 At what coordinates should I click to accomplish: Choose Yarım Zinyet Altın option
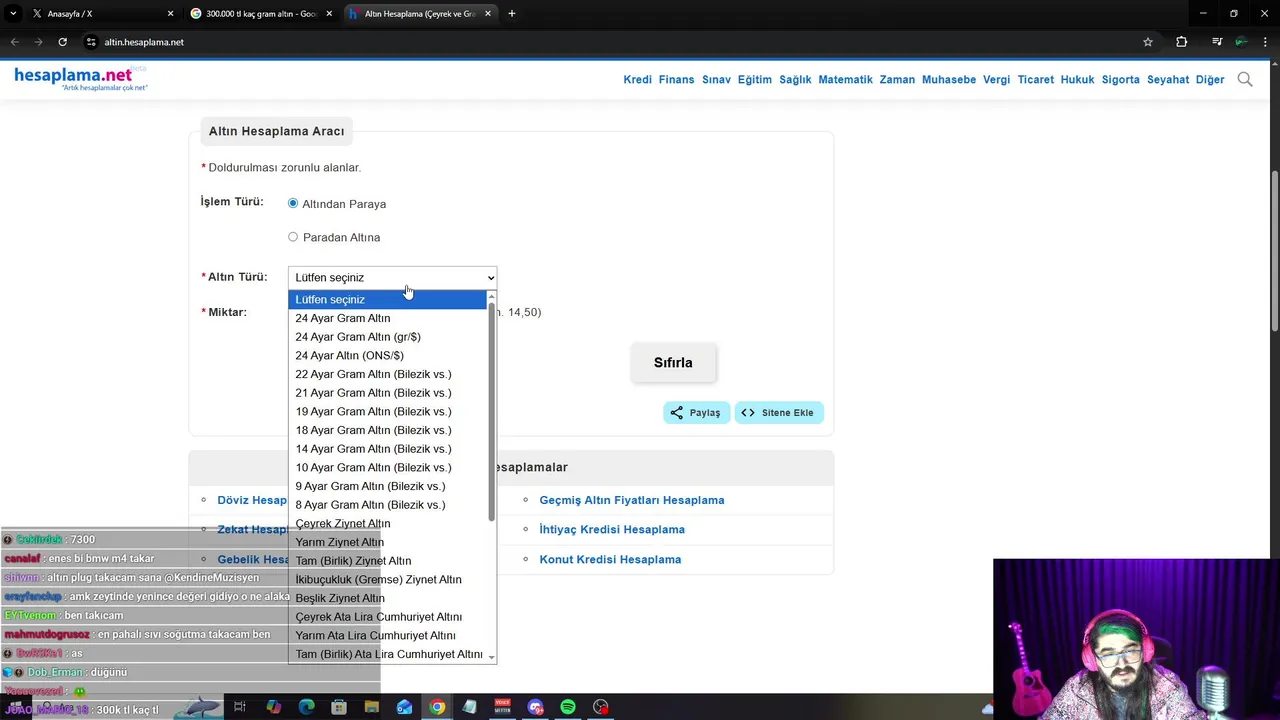(387, 542)
